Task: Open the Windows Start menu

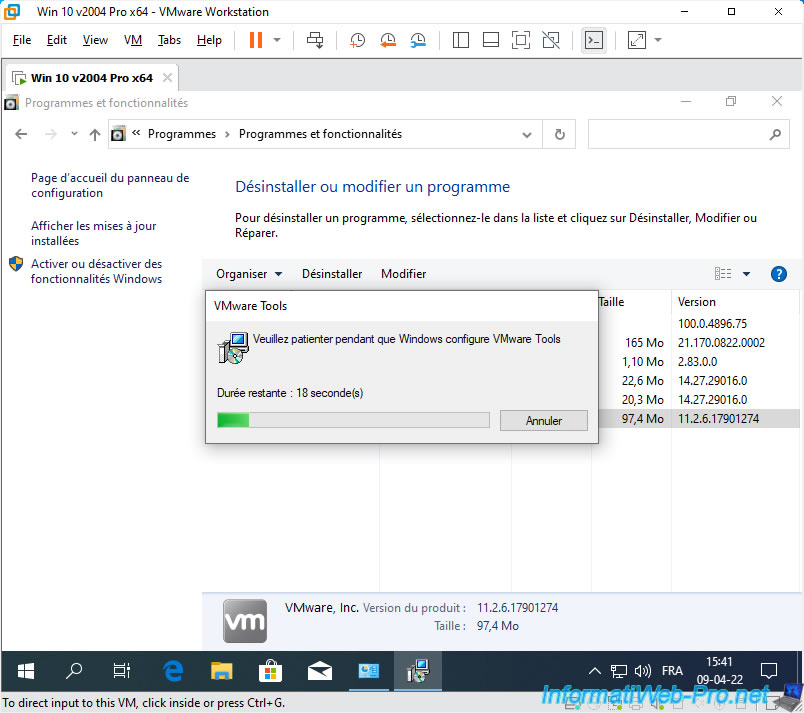Action: [x=26, y=671]
